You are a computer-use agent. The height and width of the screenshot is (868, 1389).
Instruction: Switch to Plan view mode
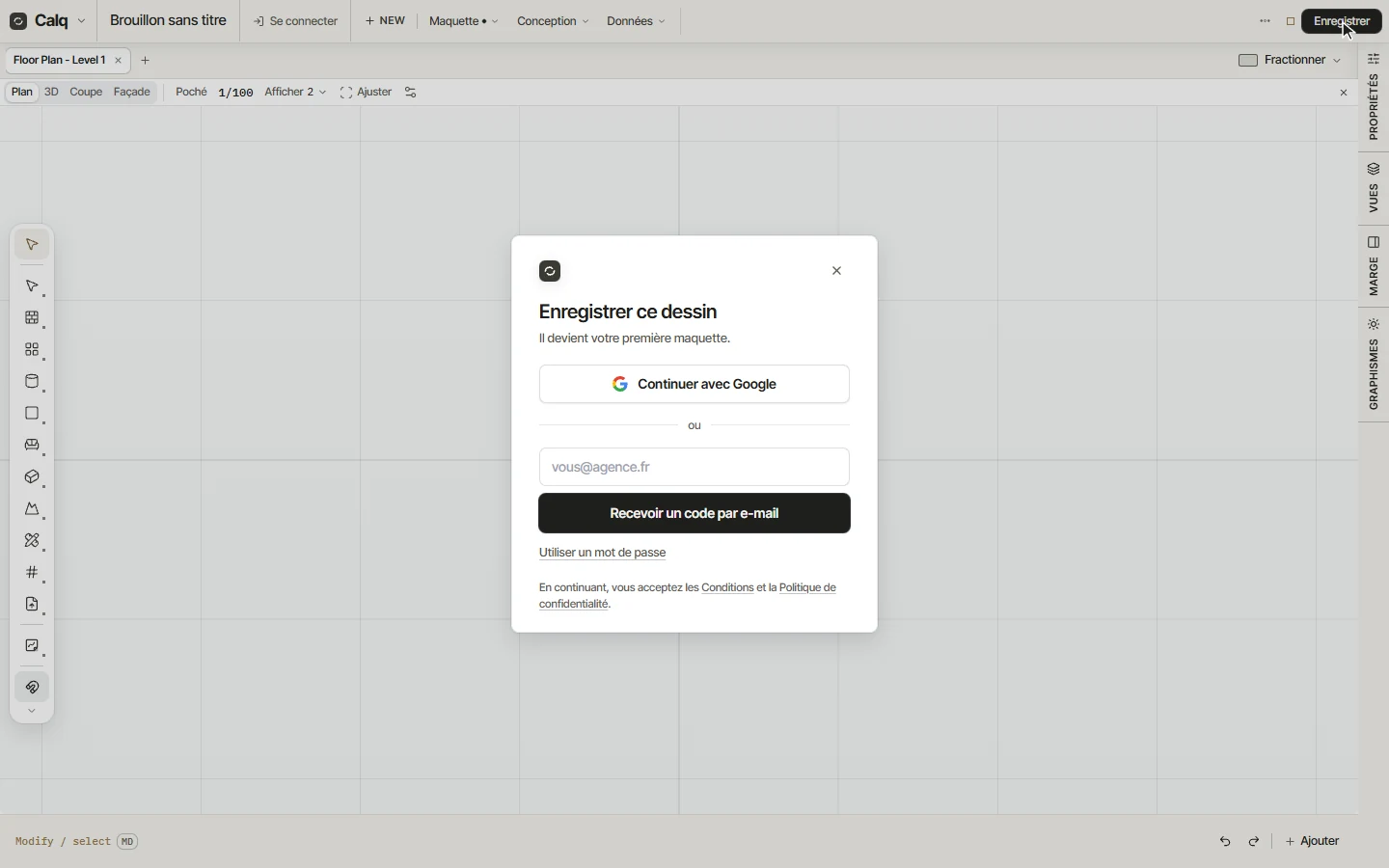pyautogui.click(x=22, y=93)
